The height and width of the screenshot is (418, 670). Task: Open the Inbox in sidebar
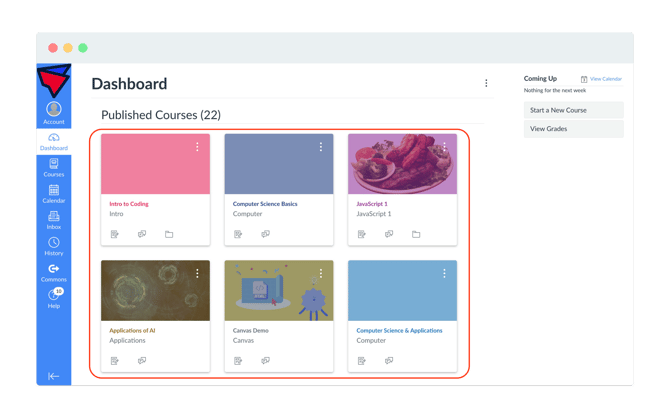[x=54, y=220]
